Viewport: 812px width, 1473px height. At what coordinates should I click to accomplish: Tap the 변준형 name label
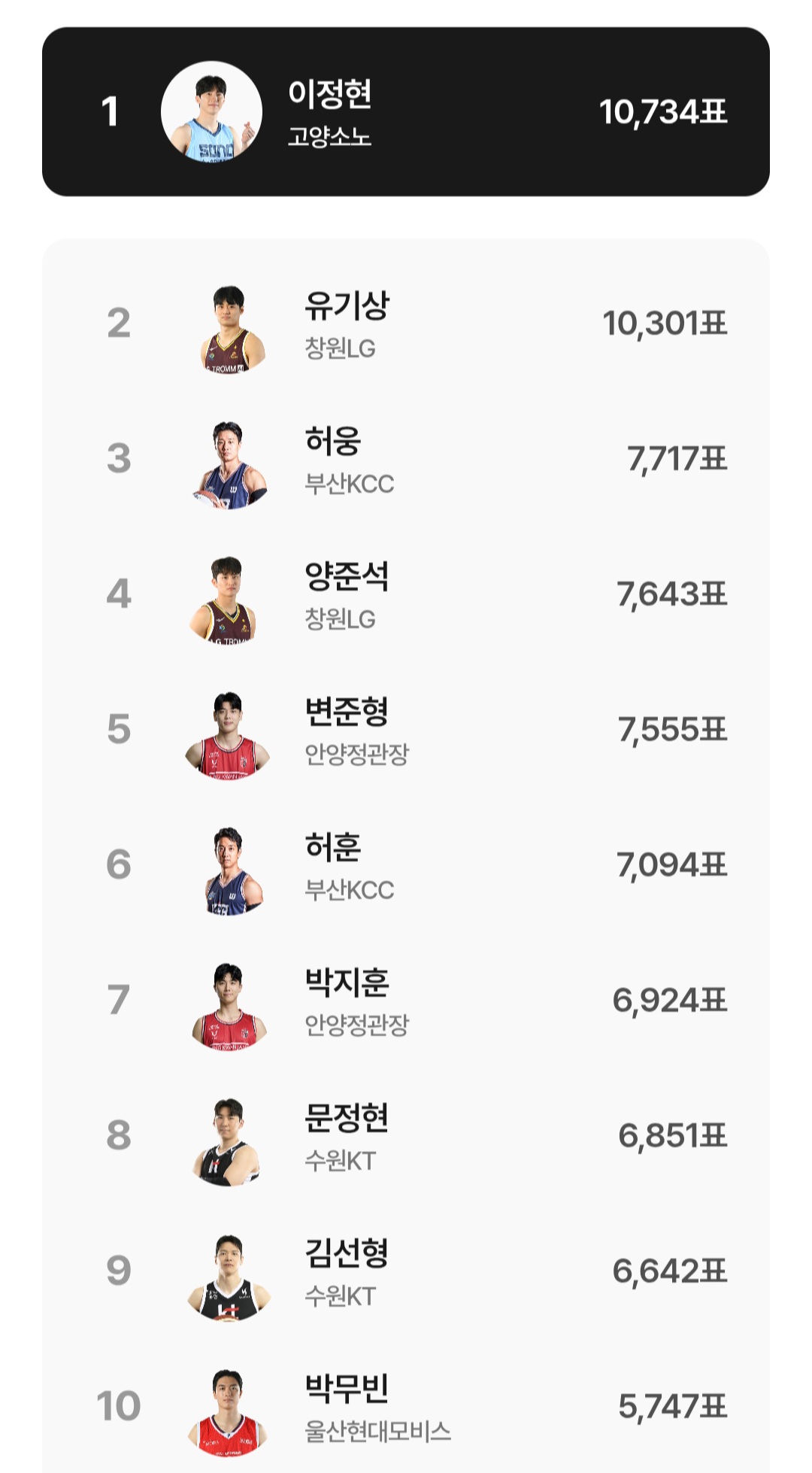pyautogui.click(x=346, y=712)
